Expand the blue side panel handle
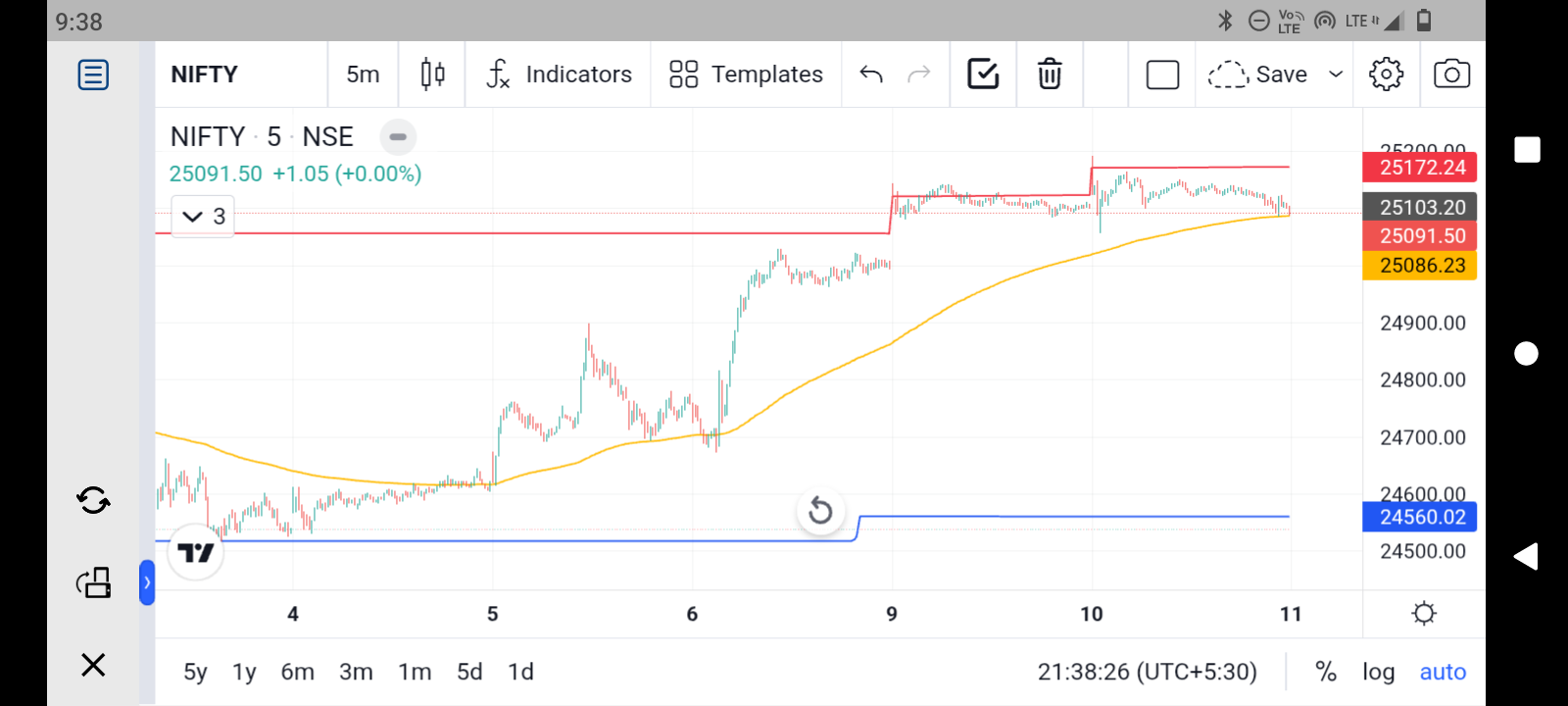The width and height of the screenshot is (1568, 706). point(147,582)
